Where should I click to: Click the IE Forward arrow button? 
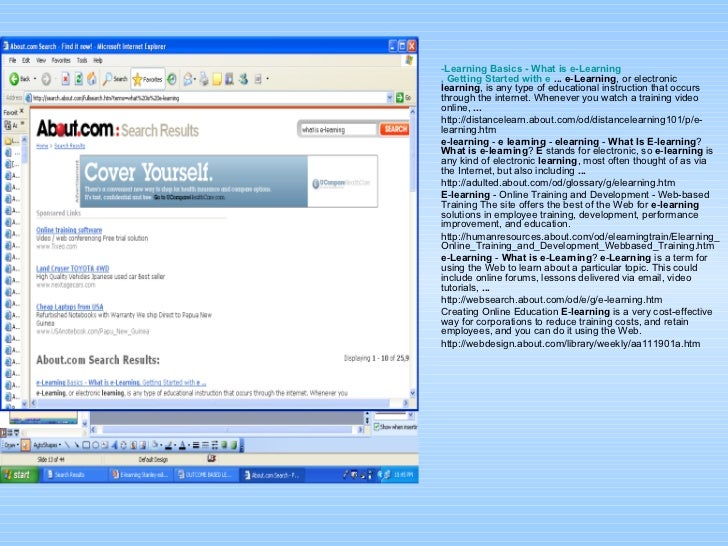pyautogui.click(x=46, y=79)
